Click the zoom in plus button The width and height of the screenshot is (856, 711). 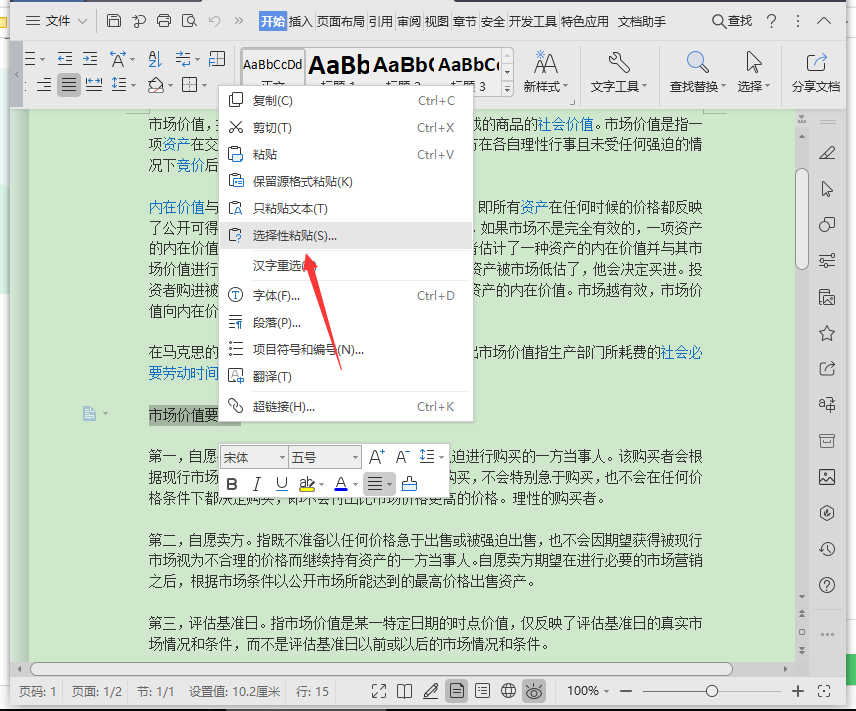click(x=798, y=691)
